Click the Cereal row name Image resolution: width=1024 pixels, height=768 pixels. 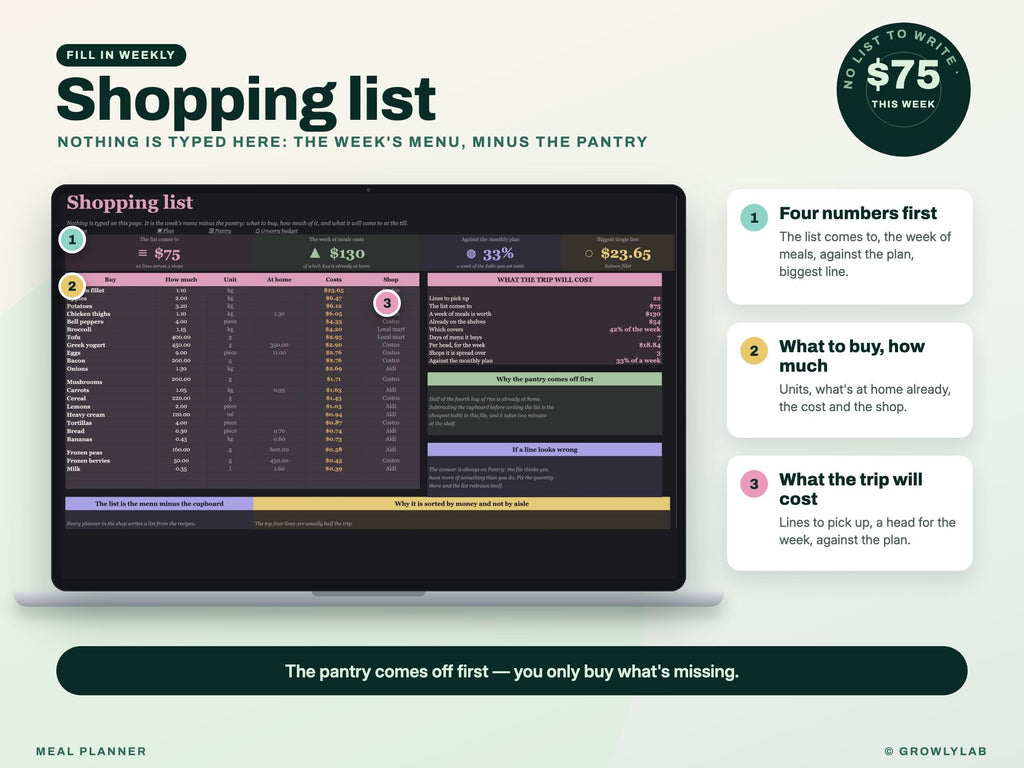[x=76, y=398]
